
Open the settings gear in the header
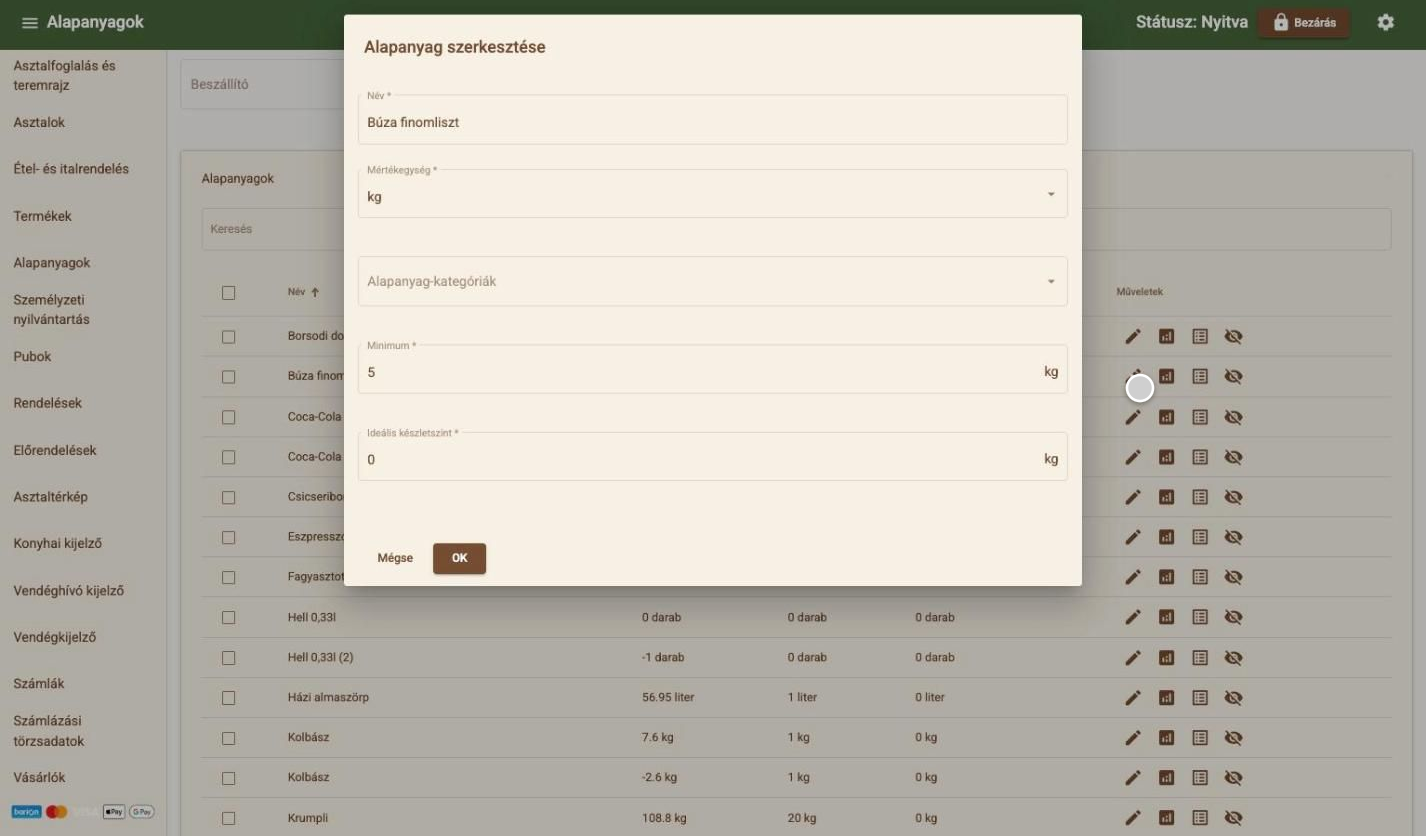tap(1385, 22)
